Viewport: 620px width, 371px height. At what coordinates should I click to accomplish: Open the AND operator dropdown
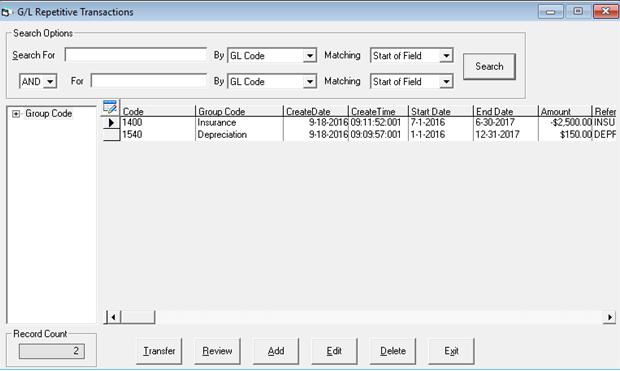pos(50,82)
